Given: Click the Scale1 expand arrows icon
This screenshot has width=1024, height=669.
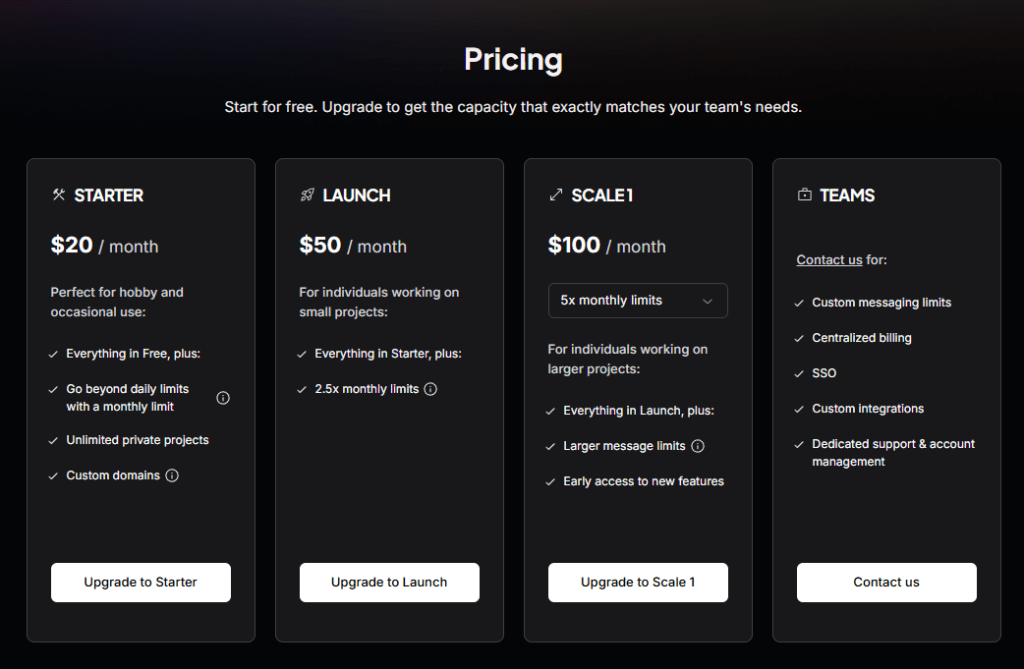Looking at the screenshot, I should [556, 195].
